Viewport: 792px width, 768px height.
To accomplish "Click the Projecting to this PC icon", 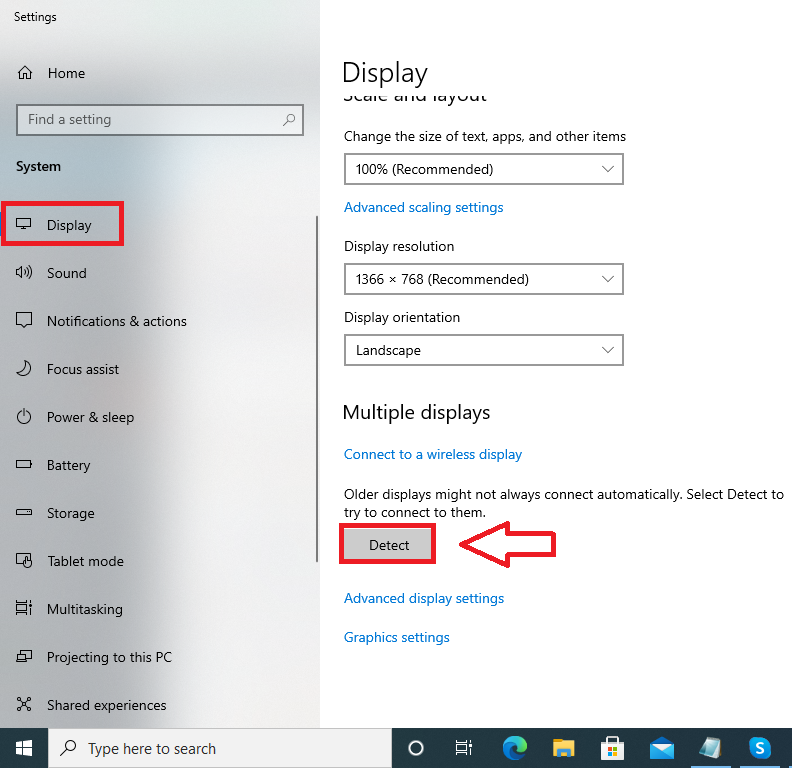I will [24, 656].
